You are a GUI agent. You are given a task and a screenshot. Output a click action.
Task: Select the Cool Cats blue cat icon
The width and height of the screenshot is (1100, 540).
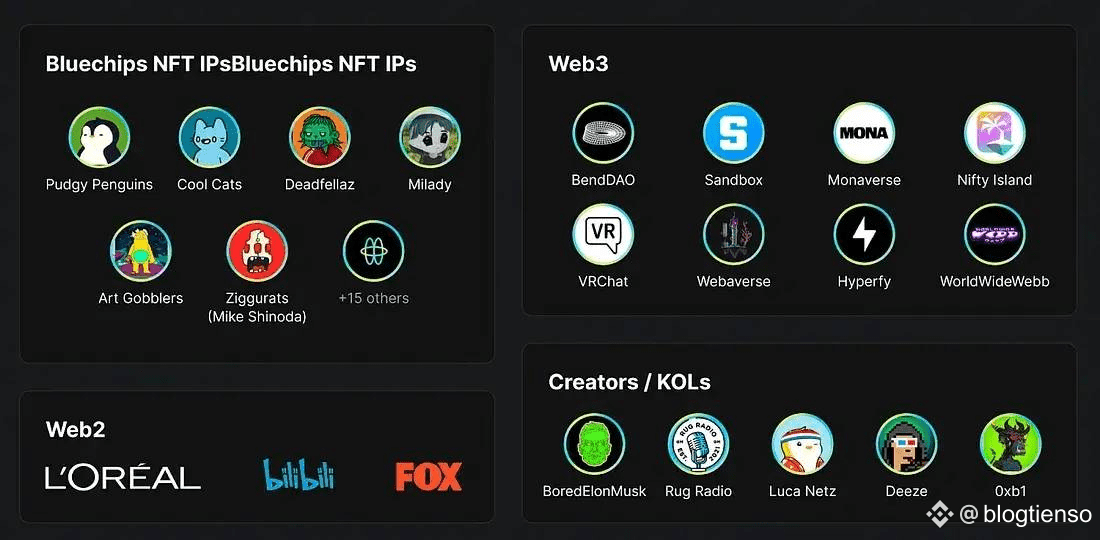point(209,137)
